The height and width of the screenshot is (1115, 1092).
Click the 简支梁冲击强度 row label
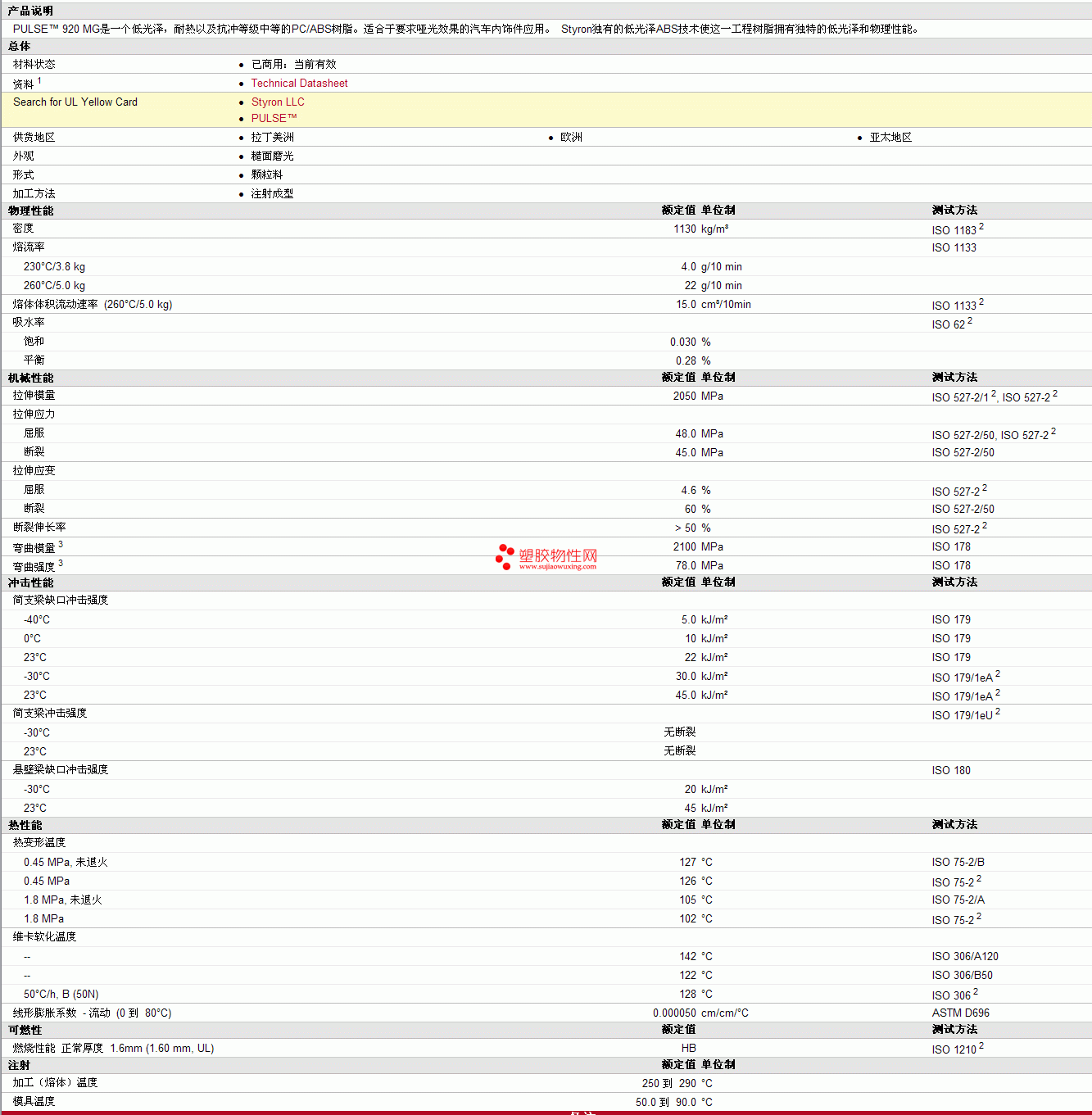pos(50,714)
